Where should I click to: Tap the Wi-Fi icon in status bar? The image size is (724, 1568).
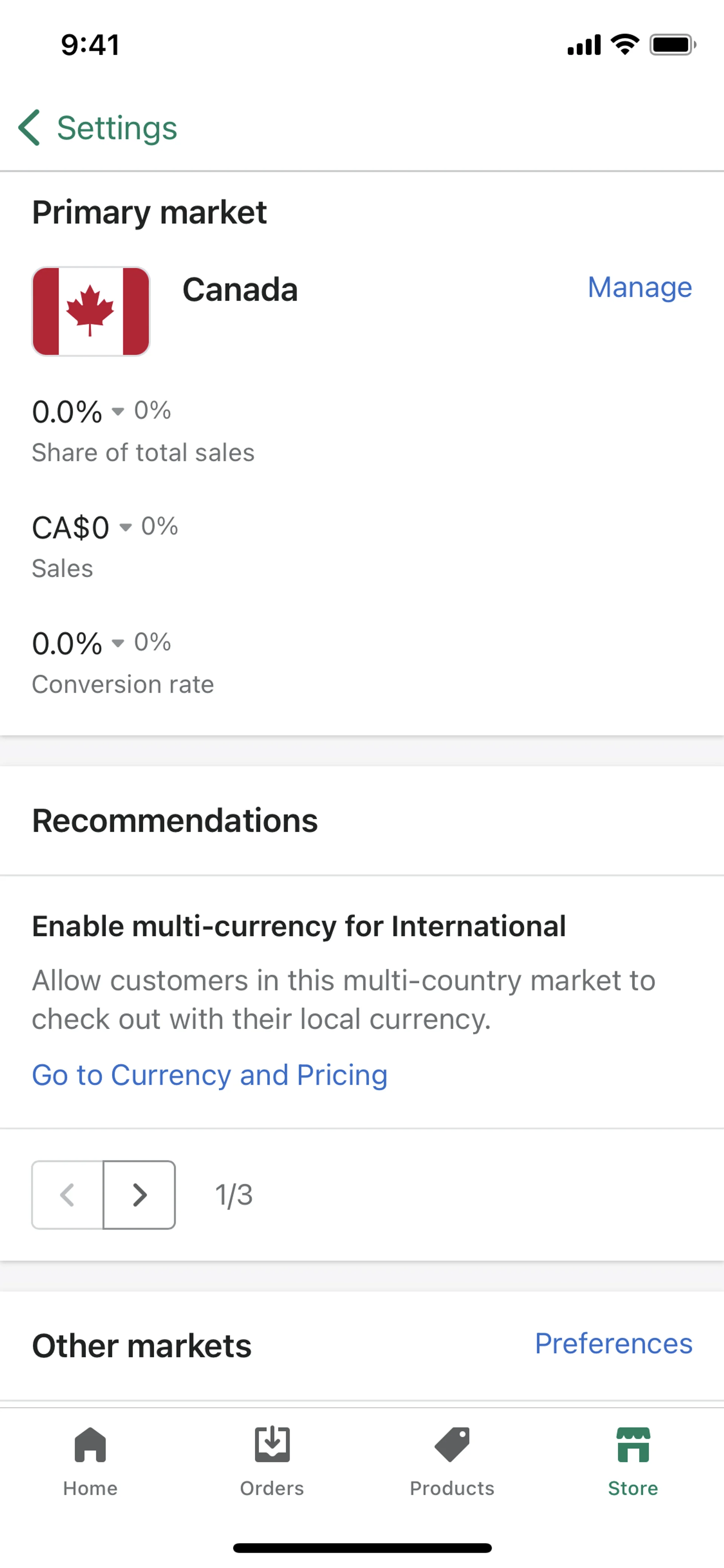pos(625,45)
